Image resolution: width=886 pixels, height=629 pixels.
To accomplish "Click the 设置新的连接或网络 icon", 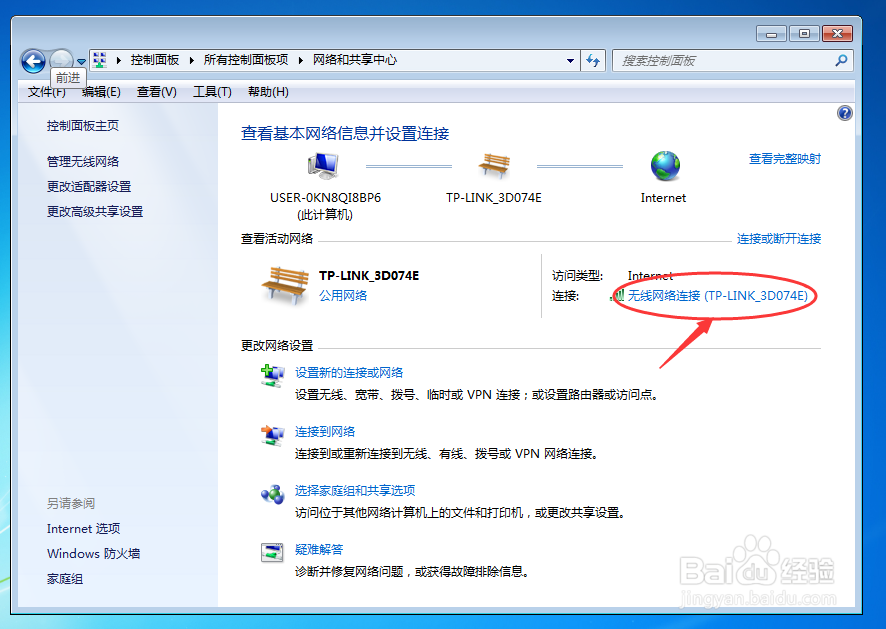I will tap(272, 376).
